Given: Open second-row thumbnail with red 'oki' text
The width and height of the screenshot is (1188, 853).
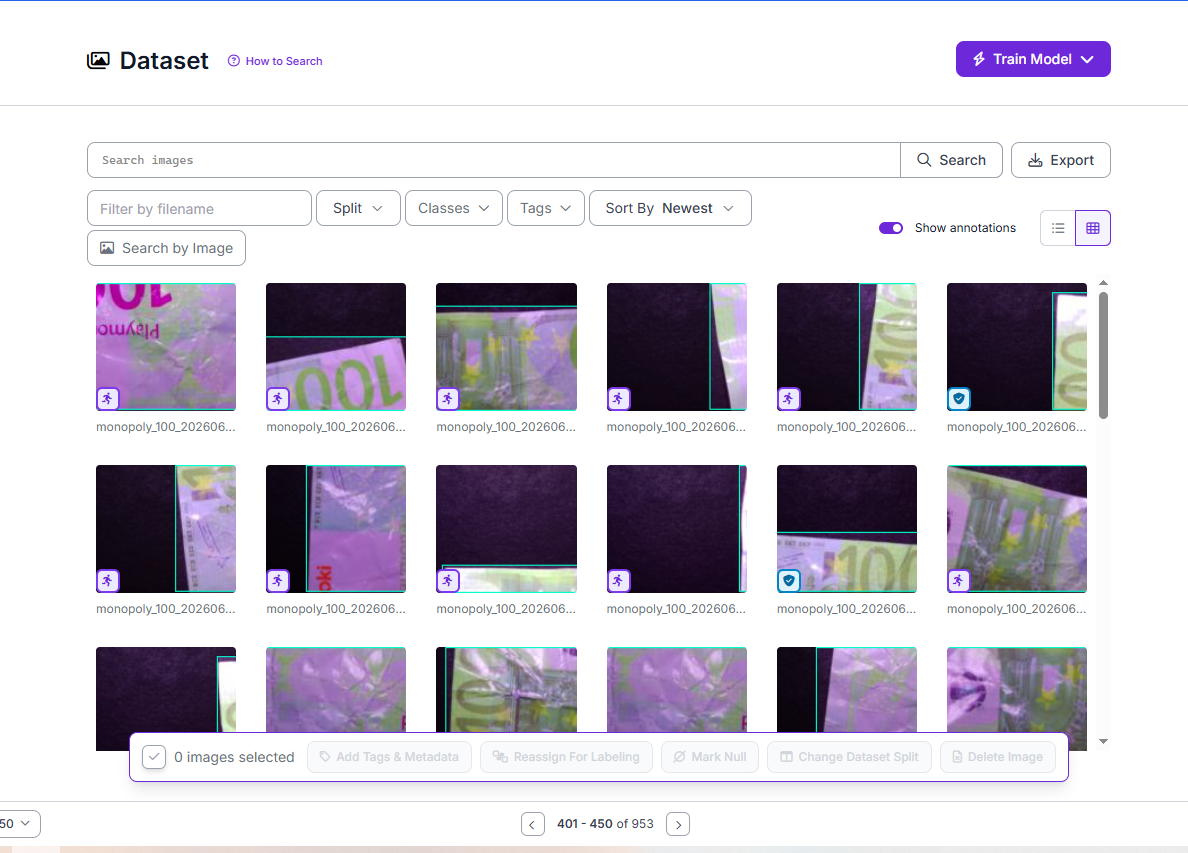Looking at the screenshot, I should (x=336, y=529).
